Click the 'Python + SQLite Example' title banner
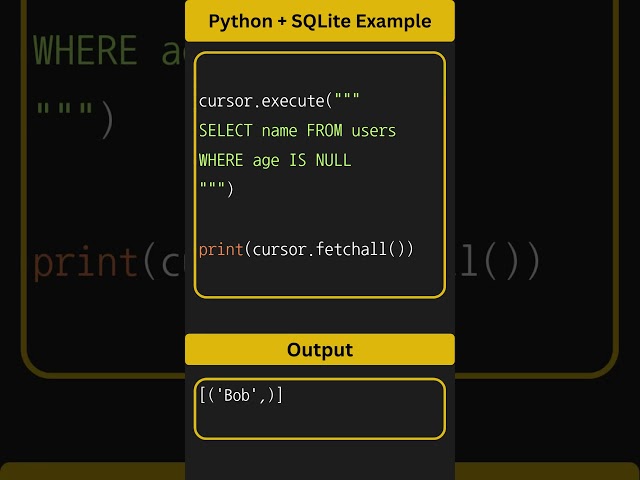The height and width of the screenshot is (480, 640). [320, 21]
